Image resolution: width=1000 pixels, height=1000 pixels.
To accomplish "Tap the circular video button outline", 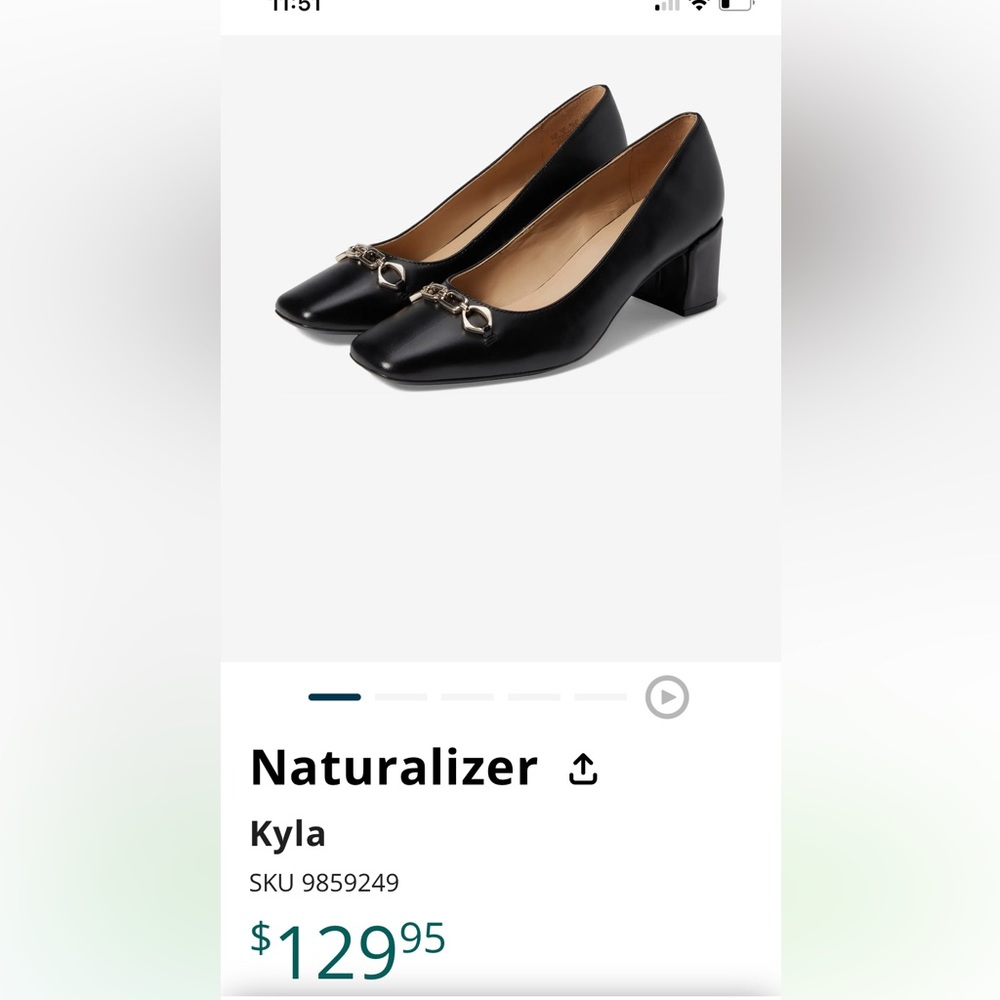I will (668, 697).
